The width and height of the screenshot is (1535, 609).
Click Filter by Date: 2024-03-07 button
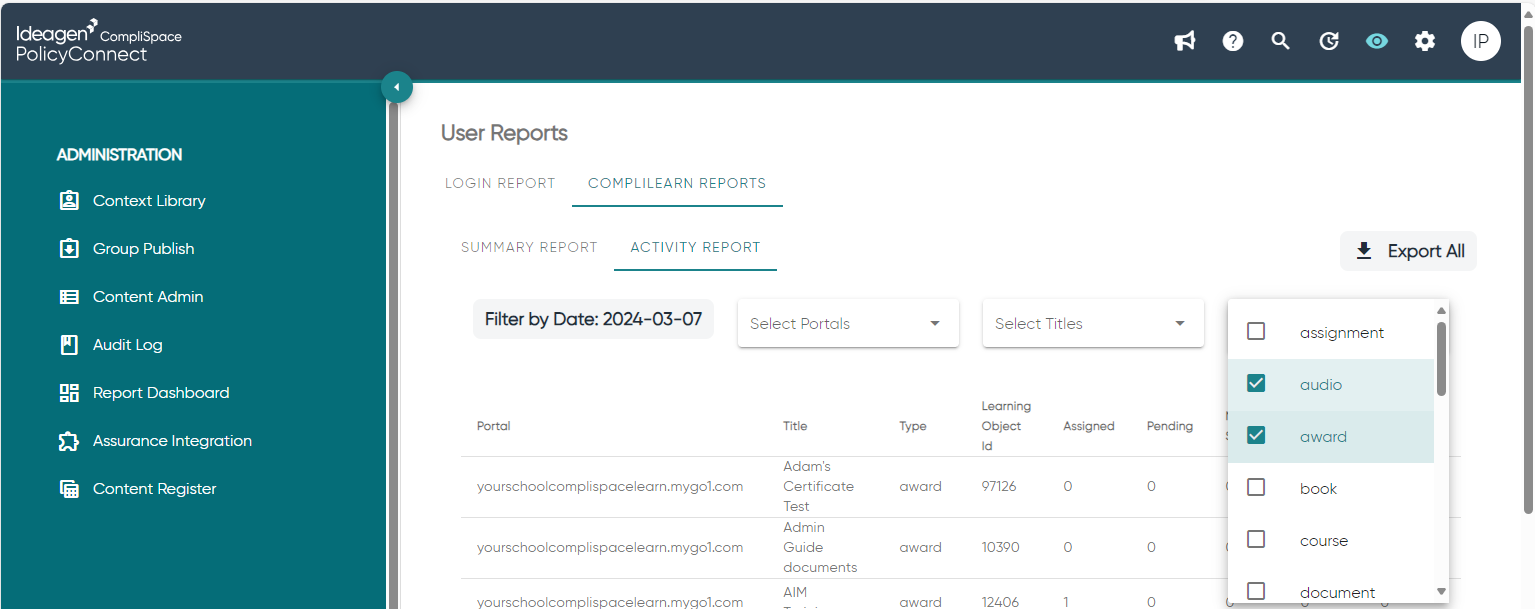(x=593, y=319)
